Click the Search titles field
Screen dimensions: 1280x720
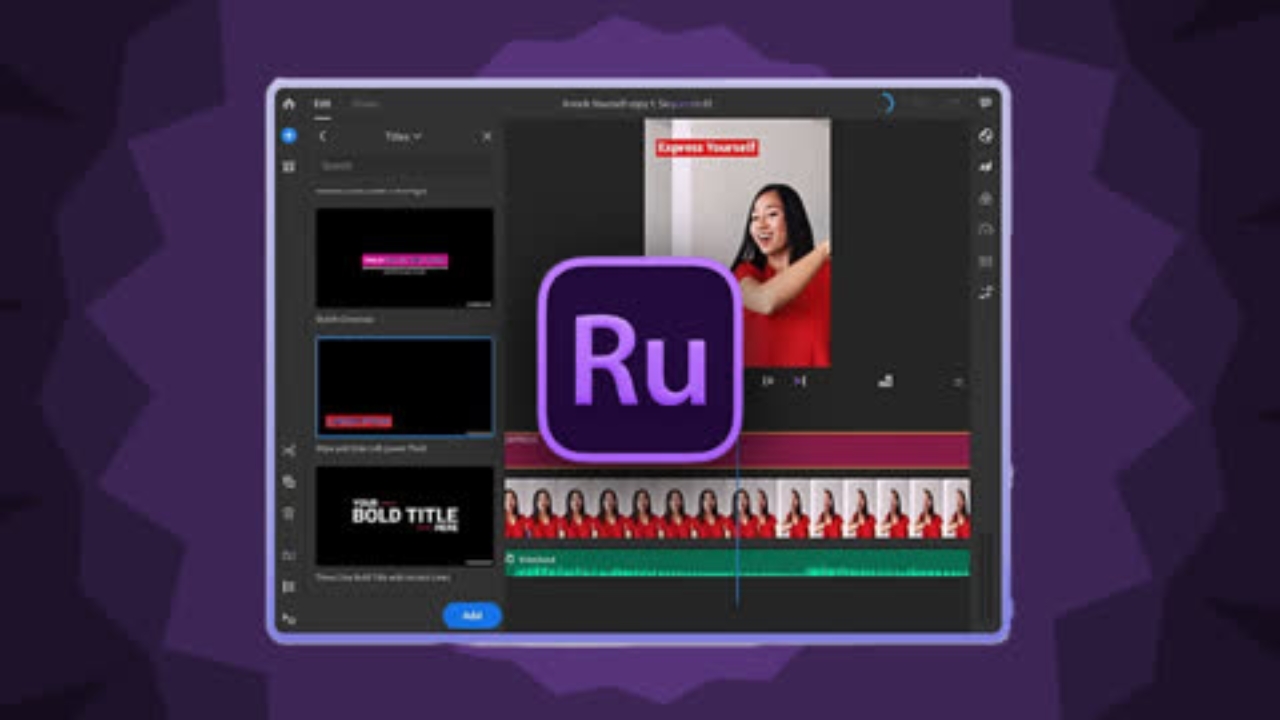[x=404, y=166]
